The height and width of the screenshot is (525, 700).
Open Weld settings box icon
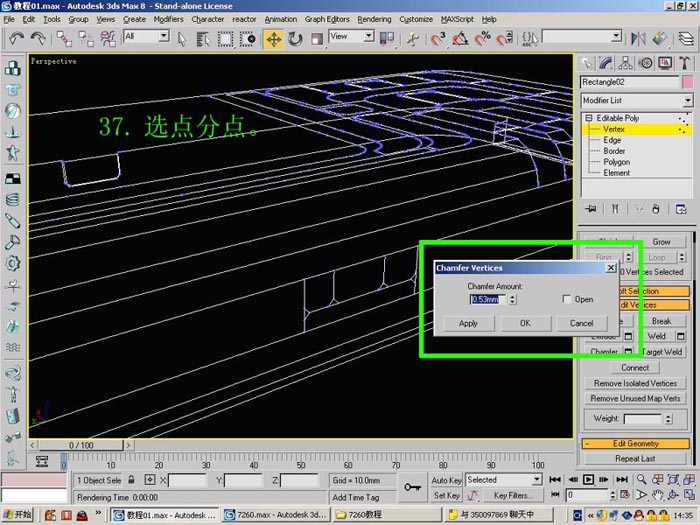click(680, 336)
